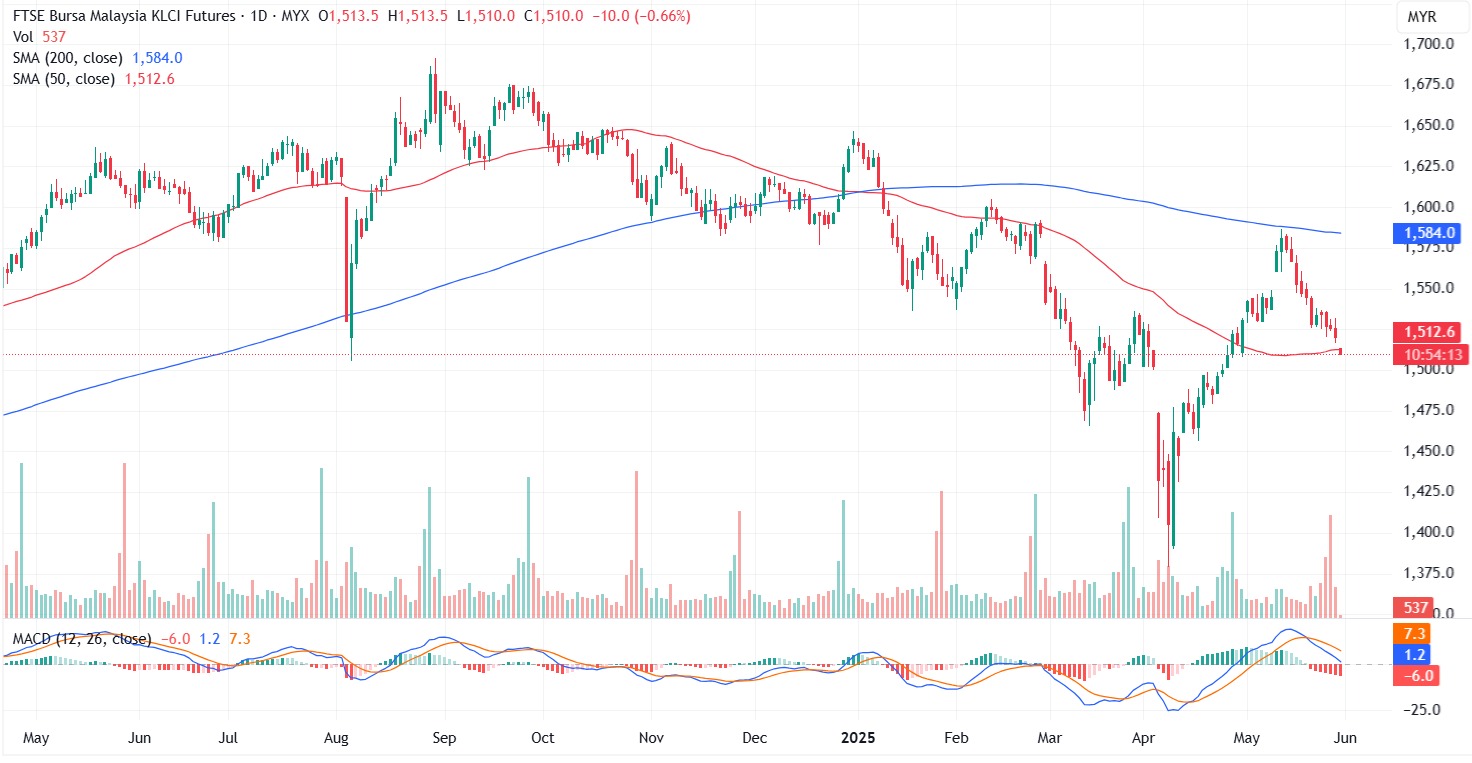The height and width of the screenshot is (763, 1472).
Task: Click the Aug label on the time axis
Action: point(337,739)
